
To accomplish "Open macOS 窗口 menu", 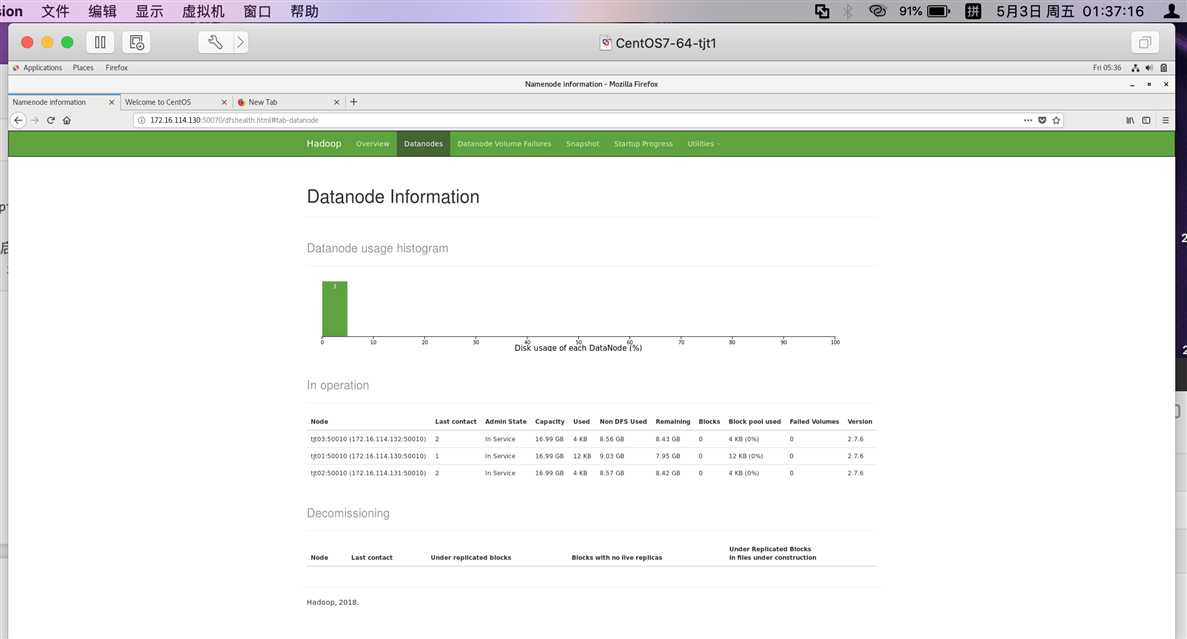I will coord(257,11).
